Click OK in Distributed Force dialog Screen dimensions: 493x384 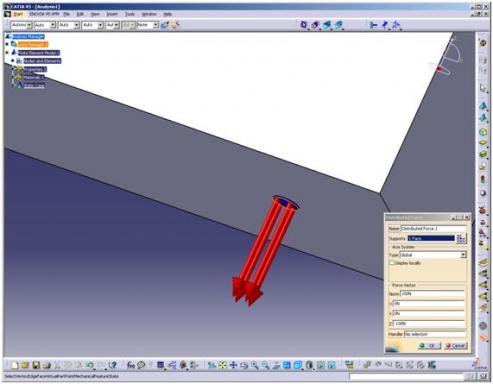[x=429, y=346]
